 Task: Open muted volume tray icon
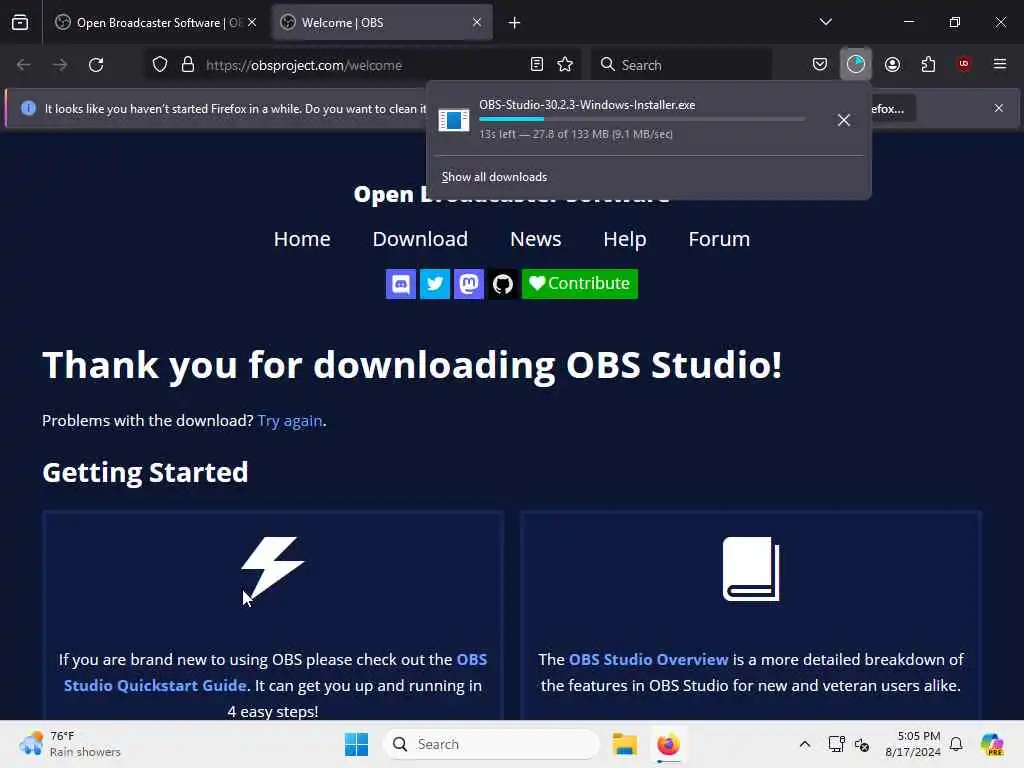861,744
